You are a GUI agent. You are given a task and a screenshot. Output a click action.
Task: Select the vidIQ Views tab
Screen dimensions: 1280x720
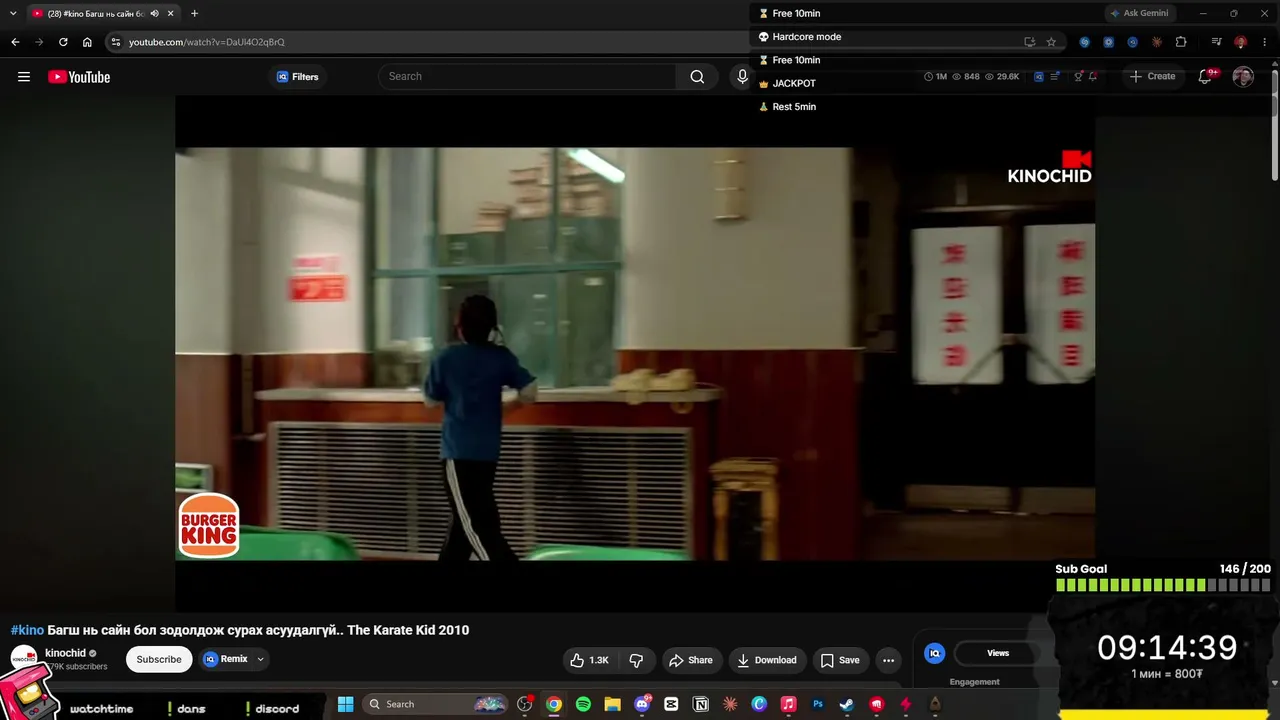coord(998,653)
